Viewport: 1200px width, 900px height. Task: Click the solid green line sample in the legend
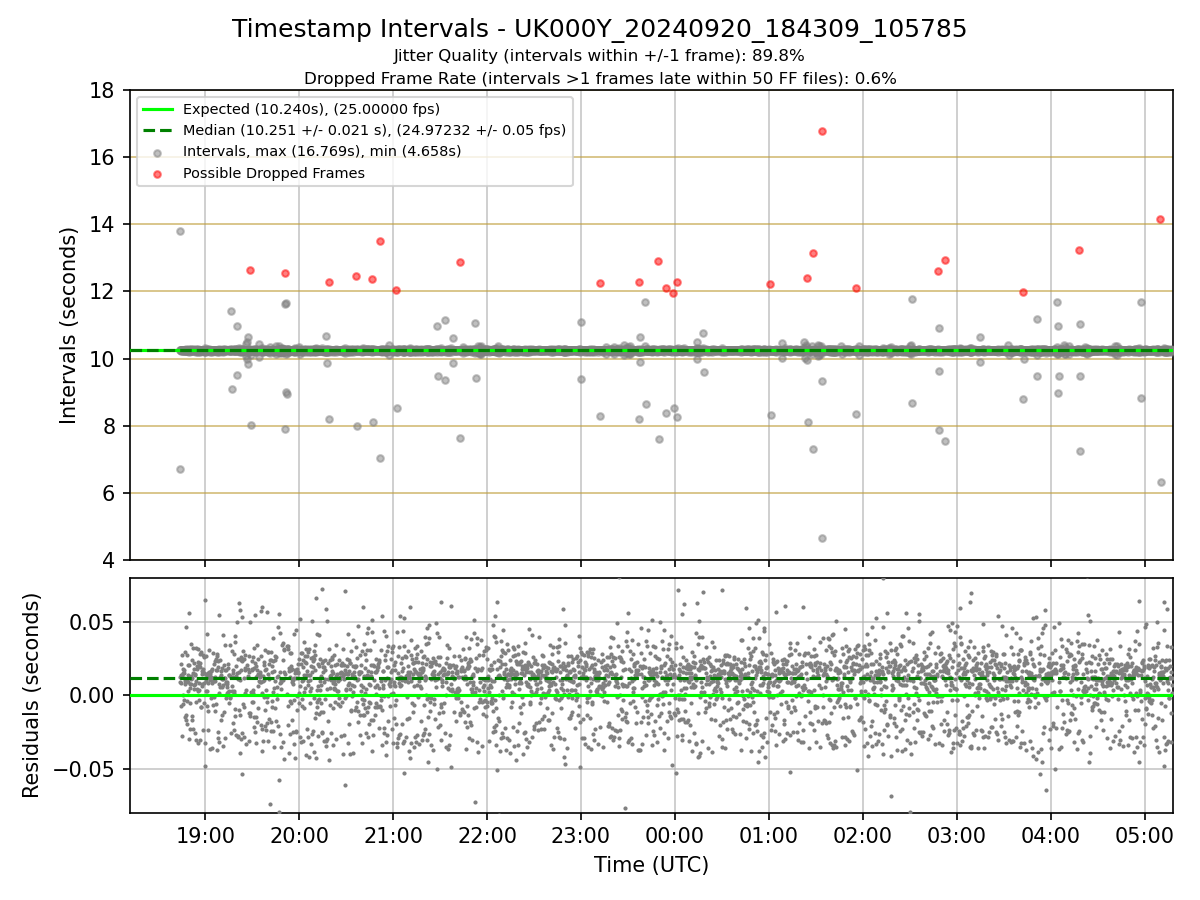coord(159,109)
